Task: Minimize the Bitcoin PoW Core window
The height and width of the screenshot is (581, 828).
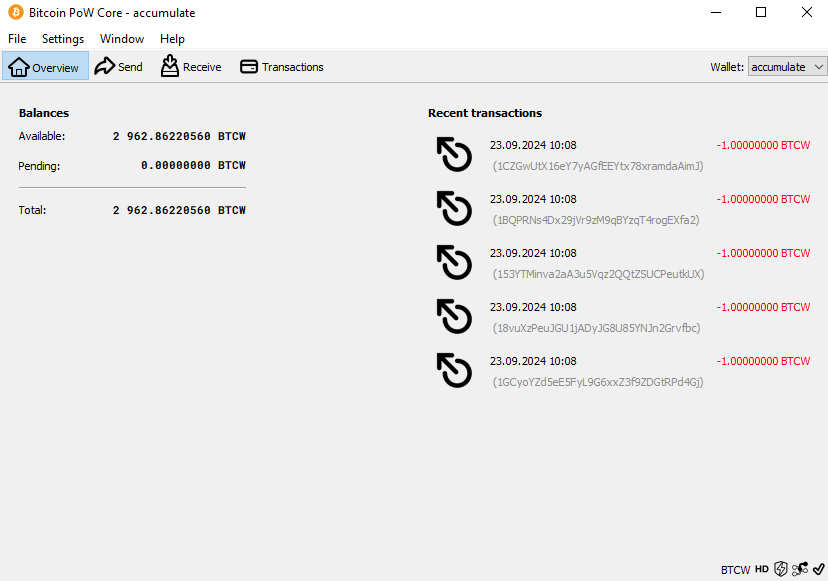Action: 716,12
